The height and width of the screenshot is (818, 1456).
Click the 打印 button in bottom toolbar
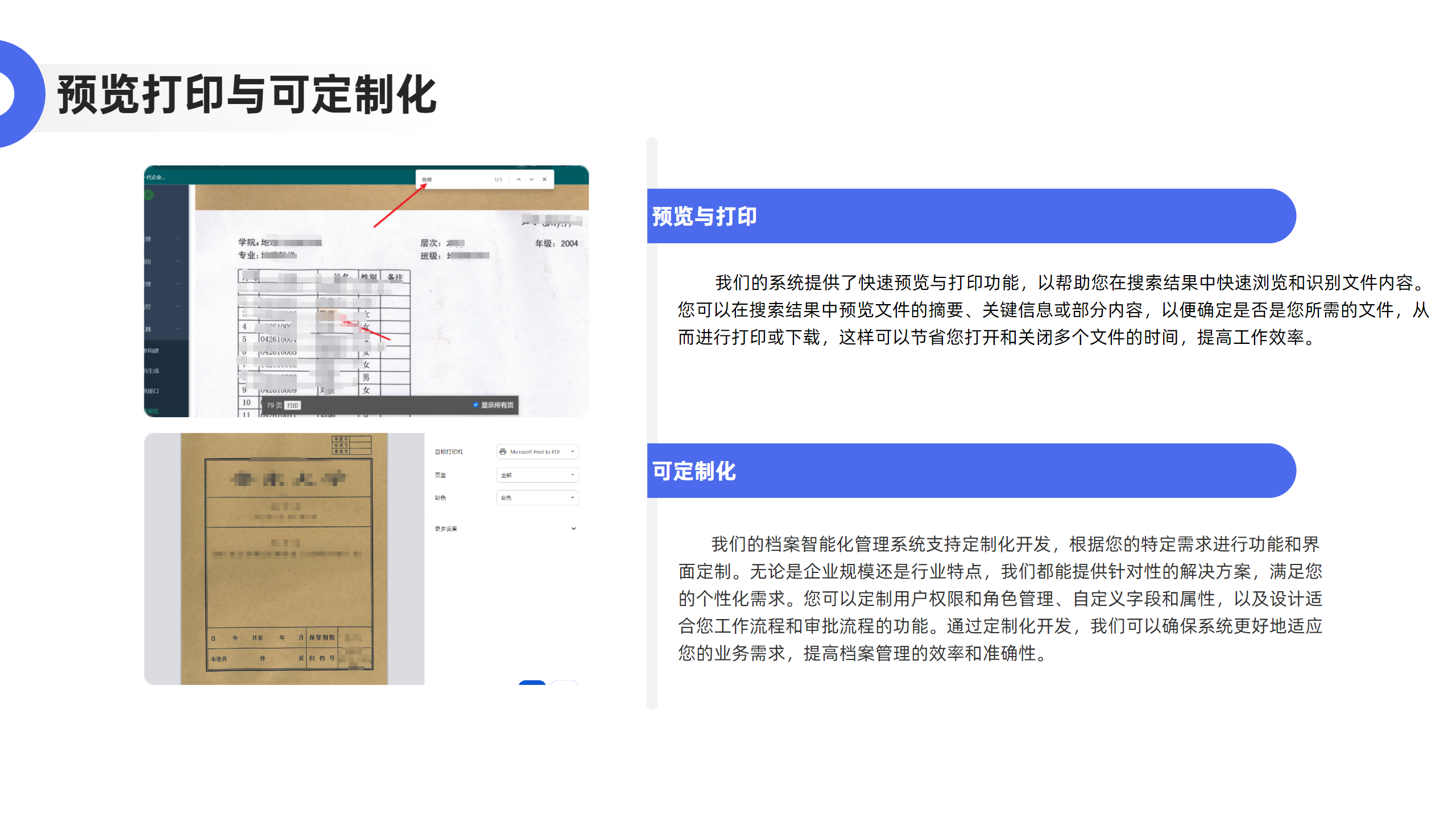click(x=292, y=405)
